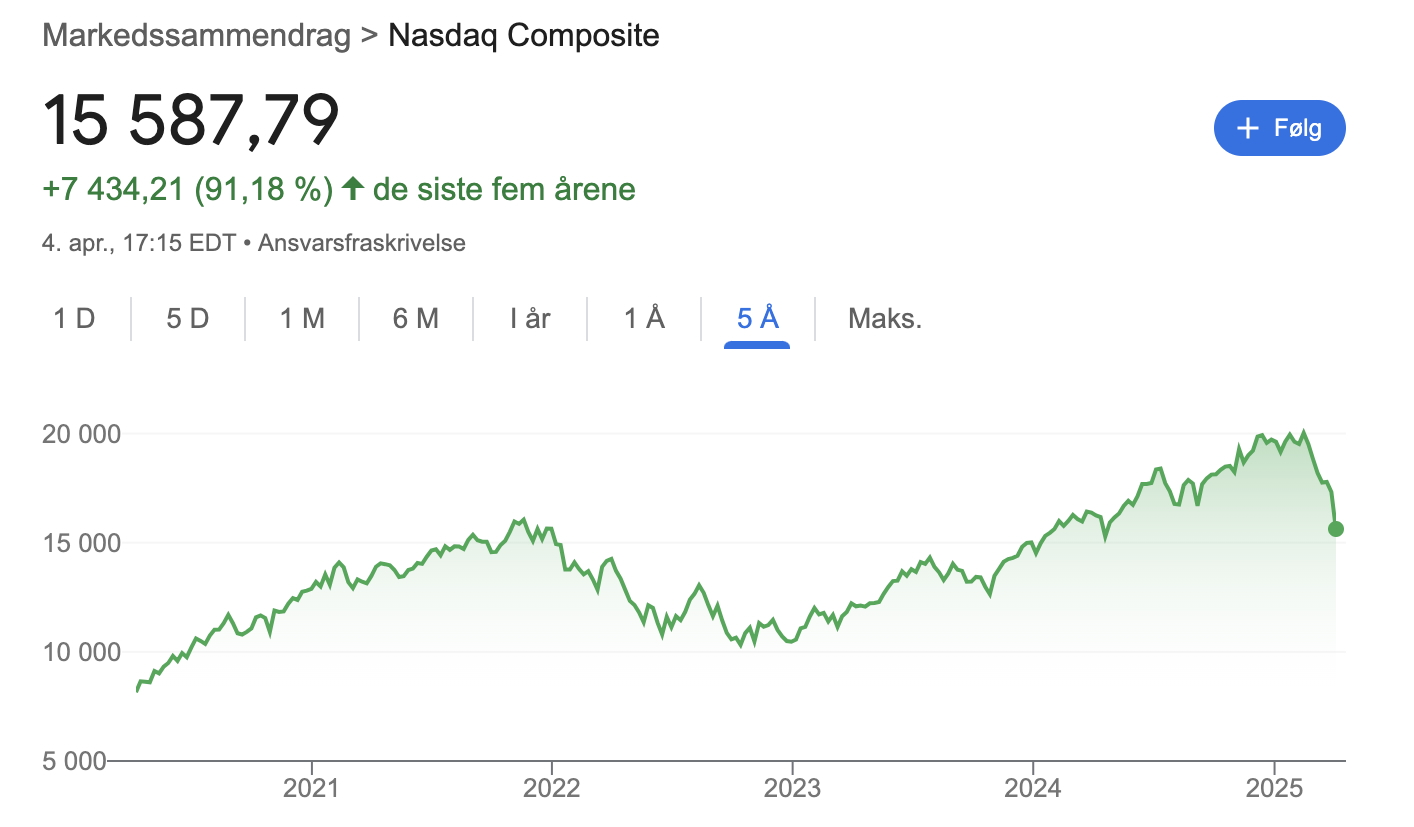This screenshot has height=827, width=1414.
Task: Click the Ansvarsfraskrivelse disclaimer link
Action: point(361,243)
